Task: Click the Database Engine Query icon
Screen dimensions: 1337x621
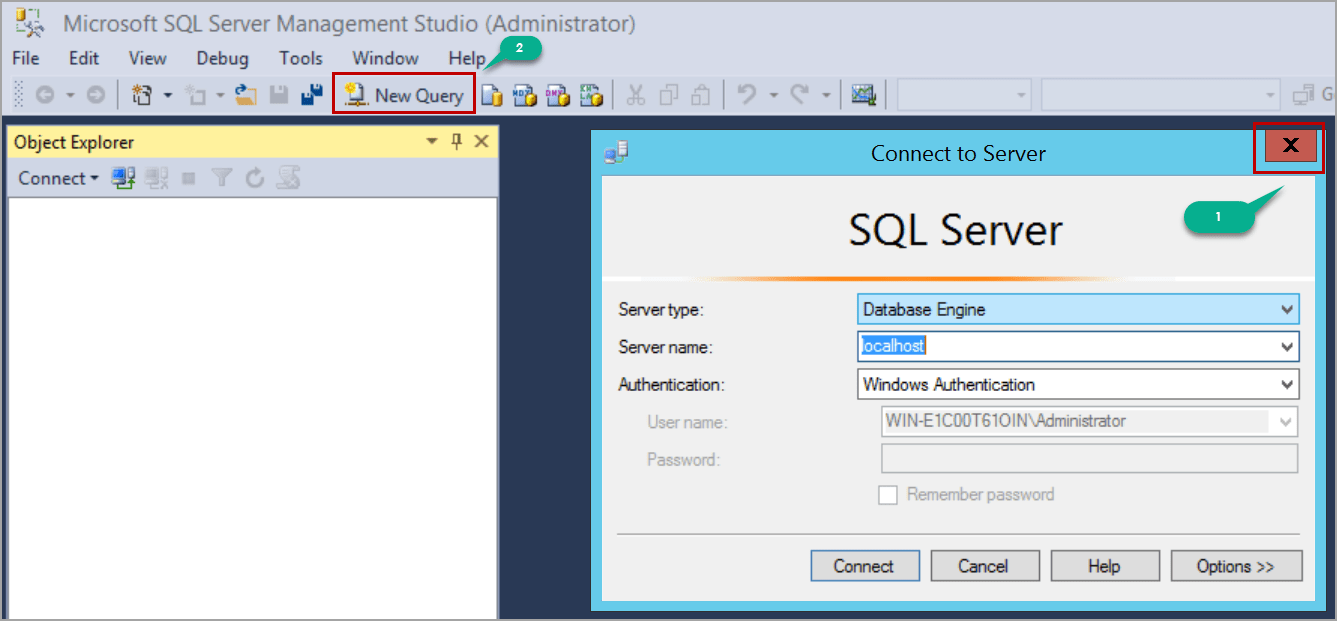Action: 492,94
